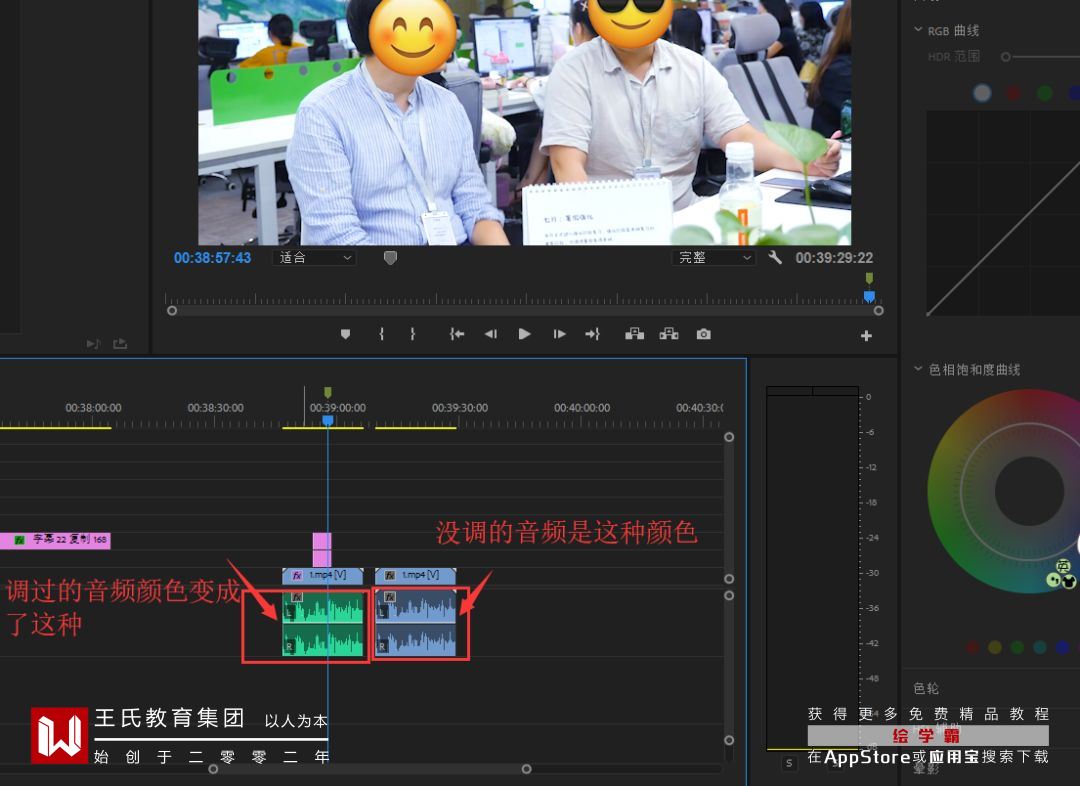Click the timeline ruler at 00:40:00:00
Screen dimensions: 1080x786
(582, 408)
